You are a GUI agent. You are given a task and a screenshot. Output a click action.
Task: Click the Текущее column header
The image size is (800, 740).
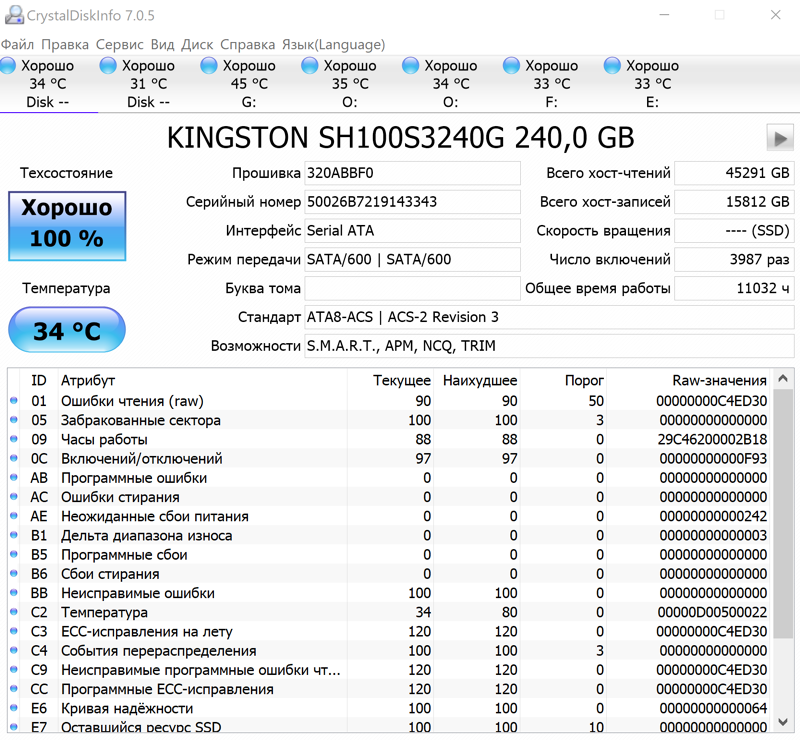pyautogui.click(x=390, y=380)
